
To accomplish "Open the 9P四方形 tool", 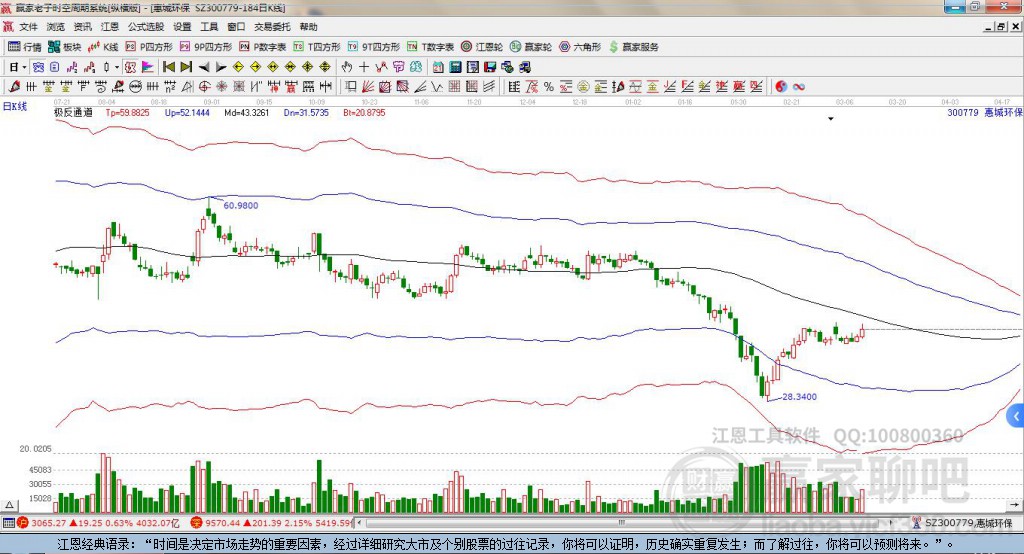I will coord(206,47).
